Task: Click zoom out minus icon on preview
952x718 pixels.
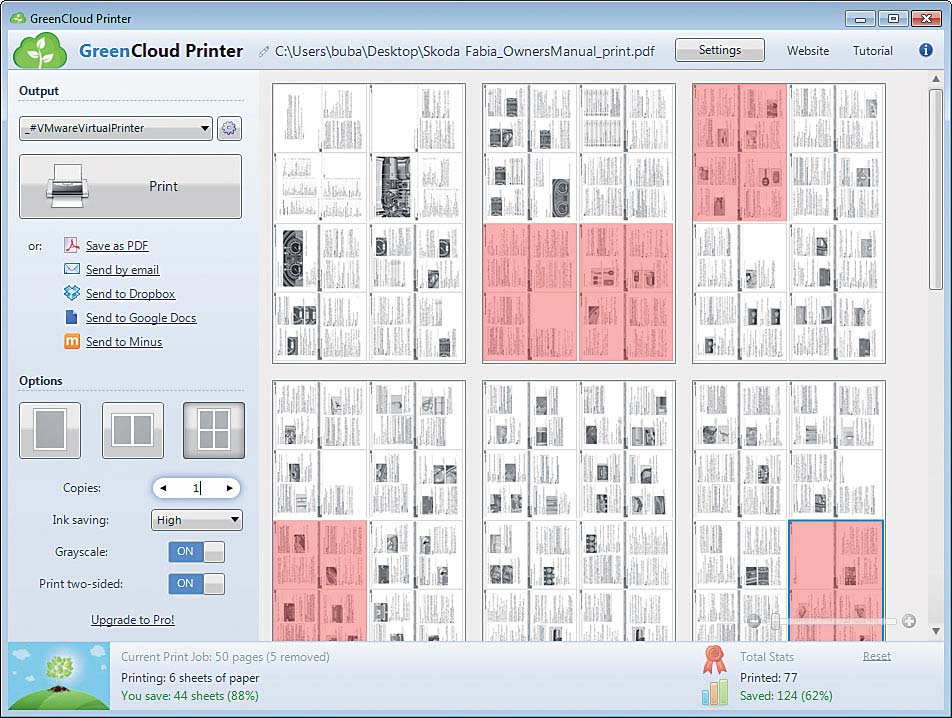Action: (x=753, y=621)
